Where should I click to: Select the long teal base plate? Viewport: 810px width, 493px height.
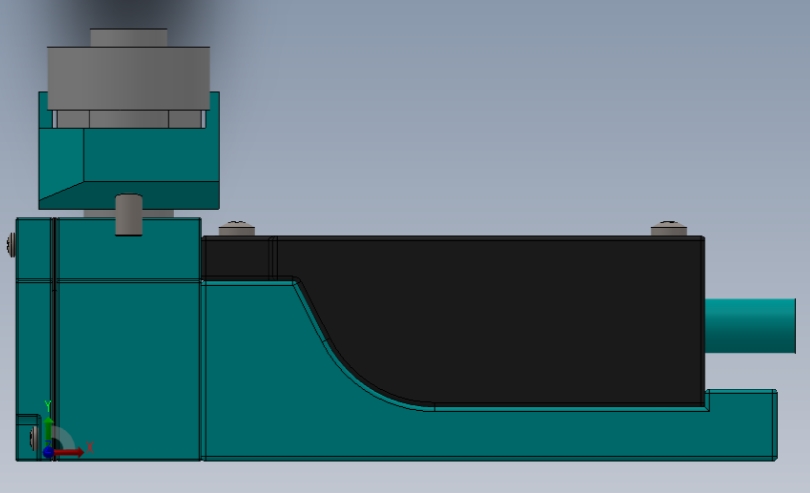[x=486, y=434]
